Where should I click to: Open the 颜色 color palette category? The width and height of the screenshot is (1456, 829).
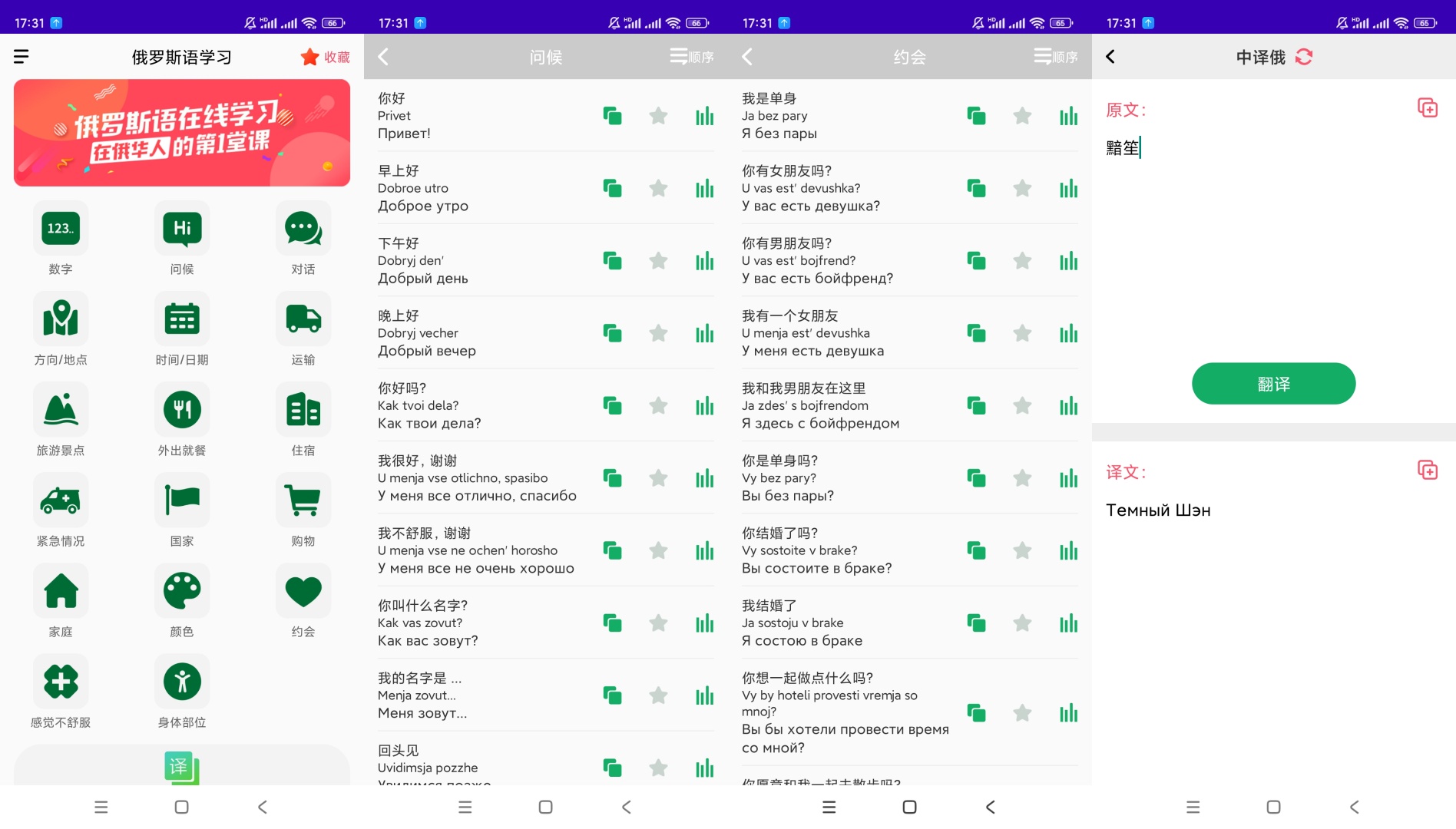pos(182,592)
